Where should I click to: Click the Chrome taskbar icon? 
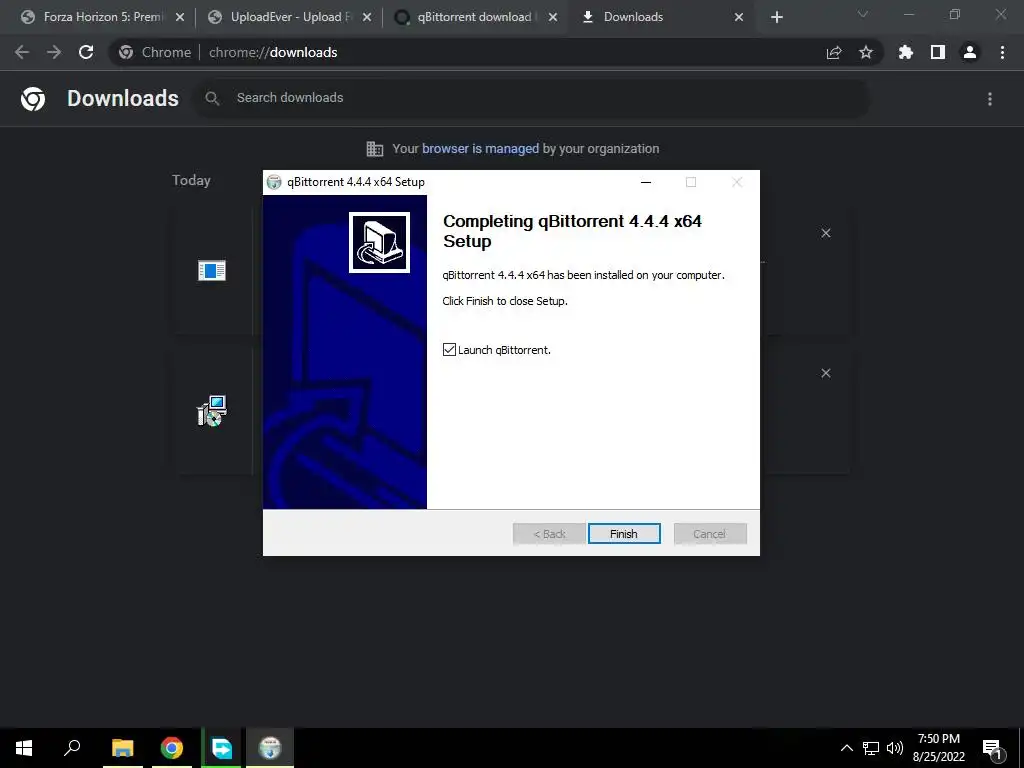[x=172, y=748]
